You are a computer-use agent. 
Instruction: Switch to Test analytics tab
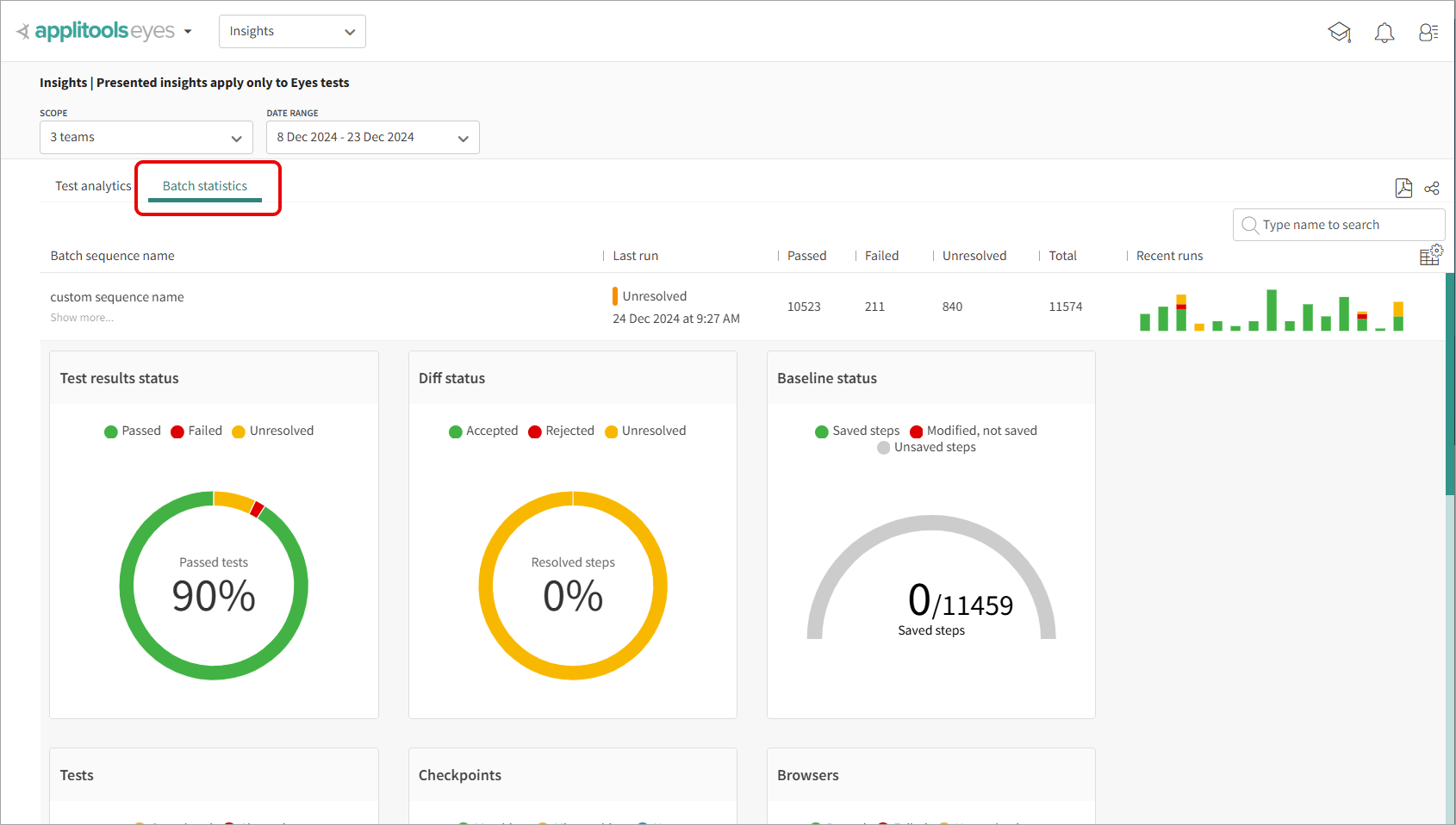click(x=93, y=186)
